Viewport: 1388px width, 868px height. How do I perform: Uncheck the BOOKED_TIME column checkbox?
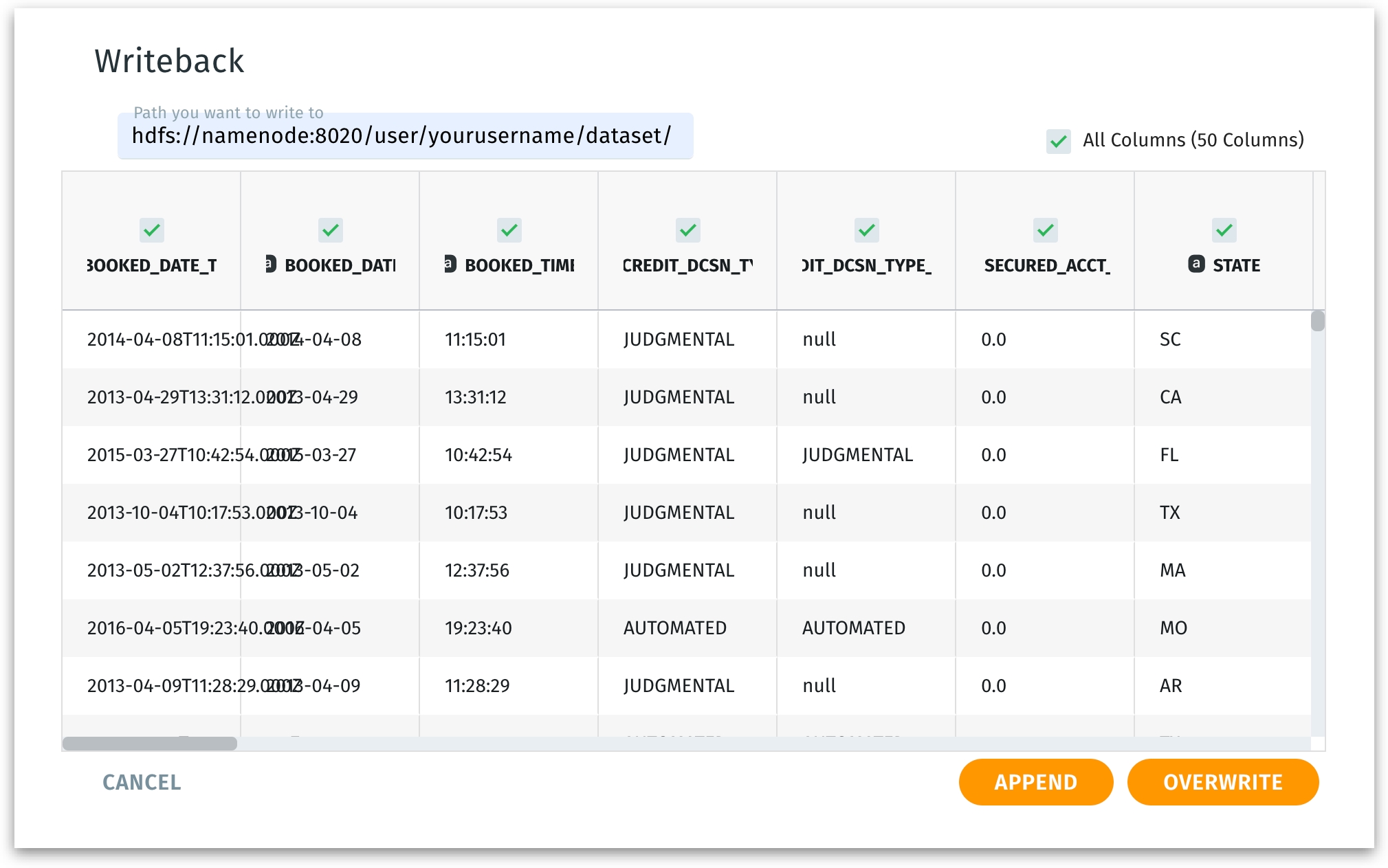point(509,230)
